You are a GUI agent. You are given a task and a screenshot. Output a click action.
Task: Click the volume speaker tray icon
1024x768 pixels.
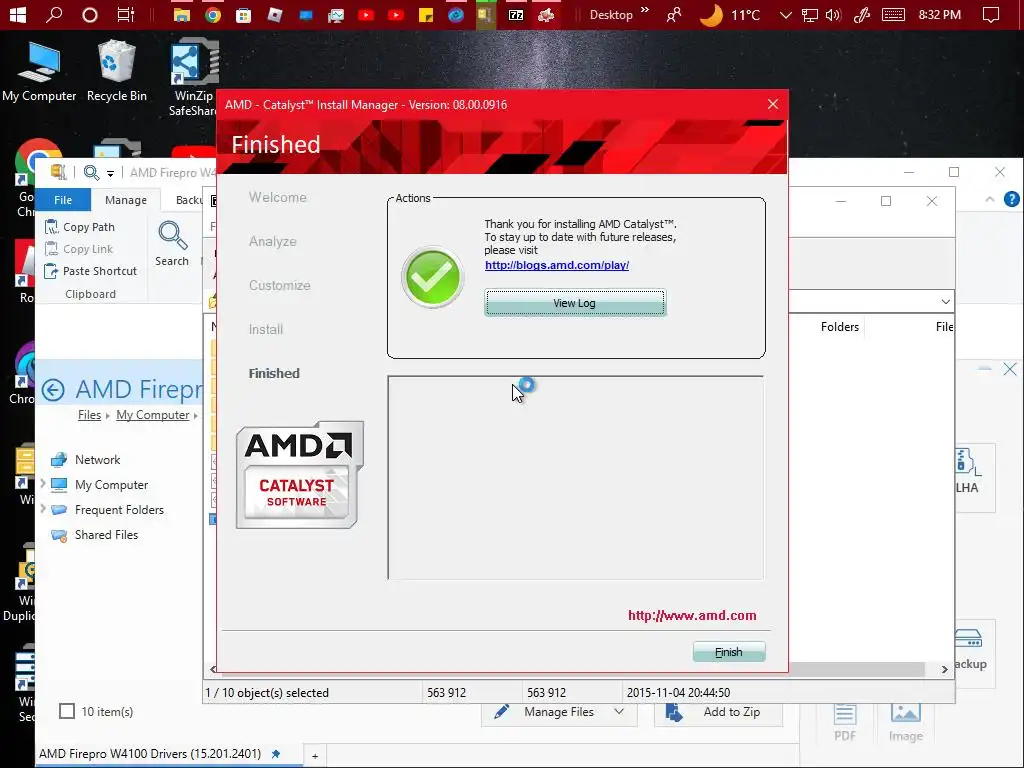click(833, 14)
